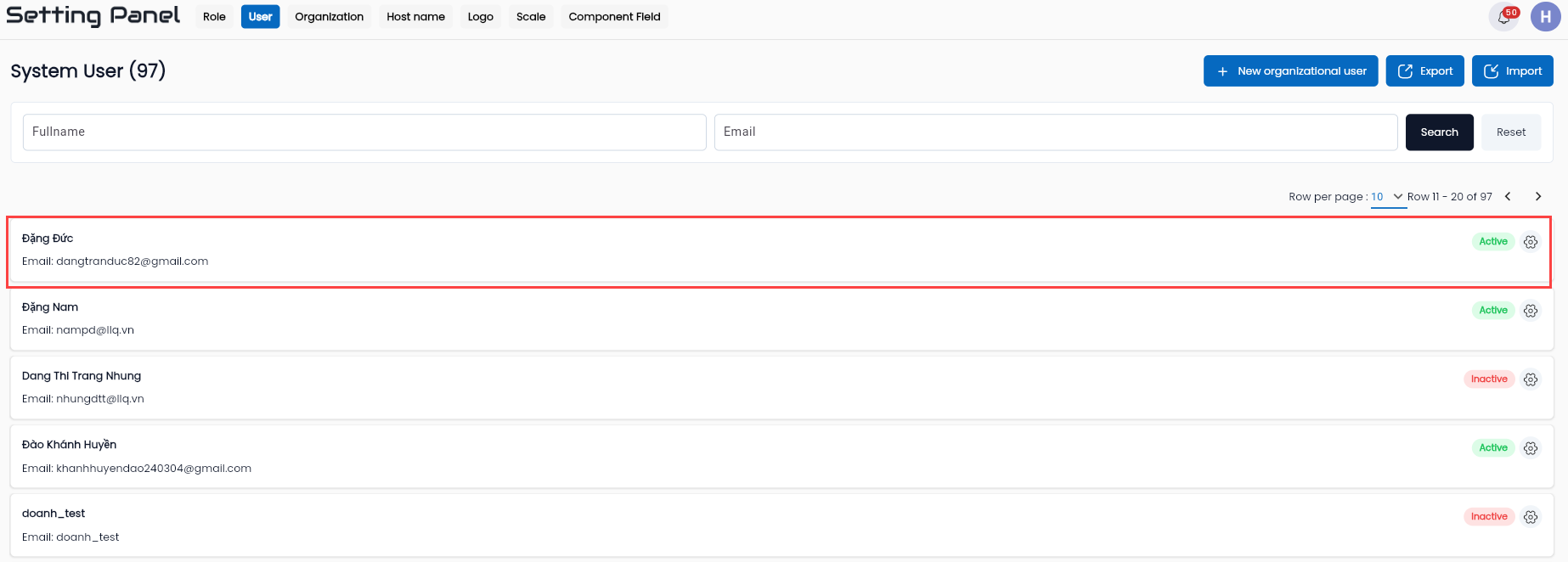Screen dimensions: 1568x562
Task: Go to next page of users
Action: pyautogui.click(x=1537, y=196)
